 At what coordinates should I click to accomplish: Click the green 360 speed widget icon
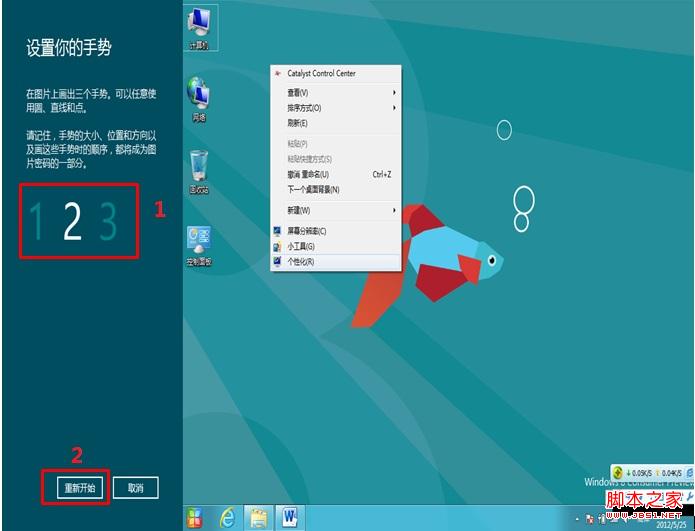pyautogui.click(x=617, y=473)
